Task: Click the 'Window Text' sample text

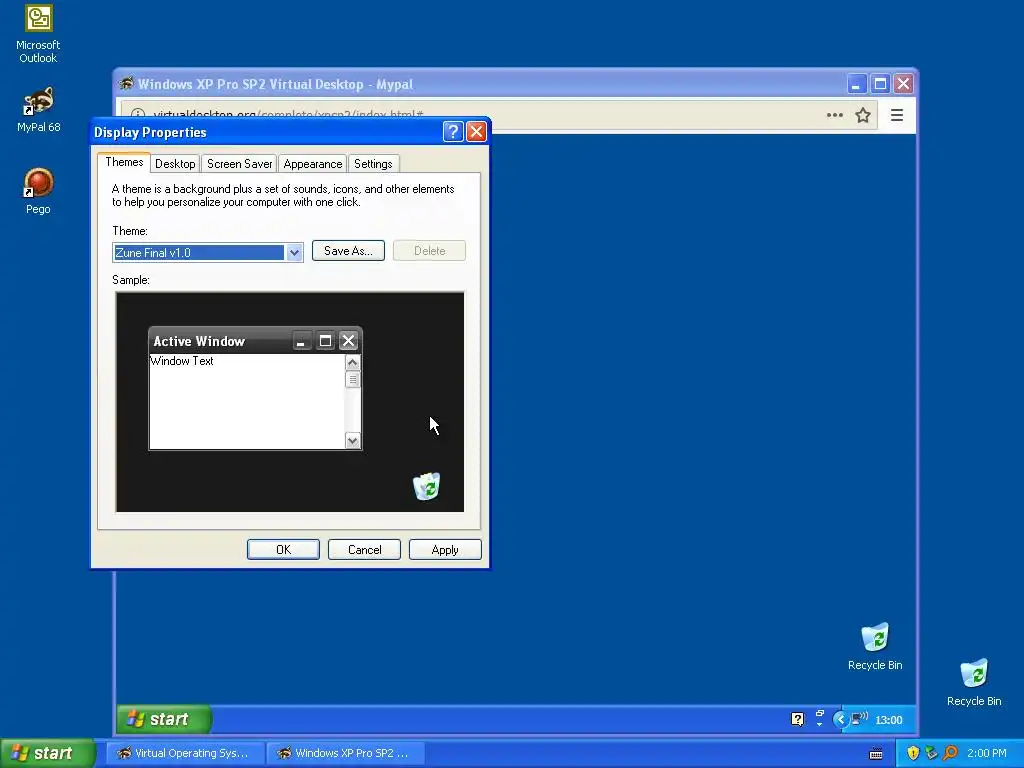Action: (x=182, y=361)
